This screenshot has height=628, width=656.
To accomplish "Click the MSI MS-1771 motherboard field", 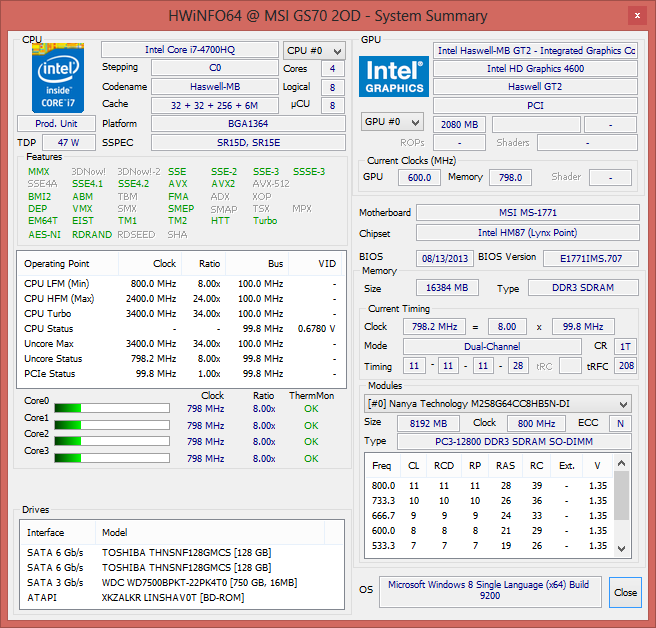I will point(528,213).
